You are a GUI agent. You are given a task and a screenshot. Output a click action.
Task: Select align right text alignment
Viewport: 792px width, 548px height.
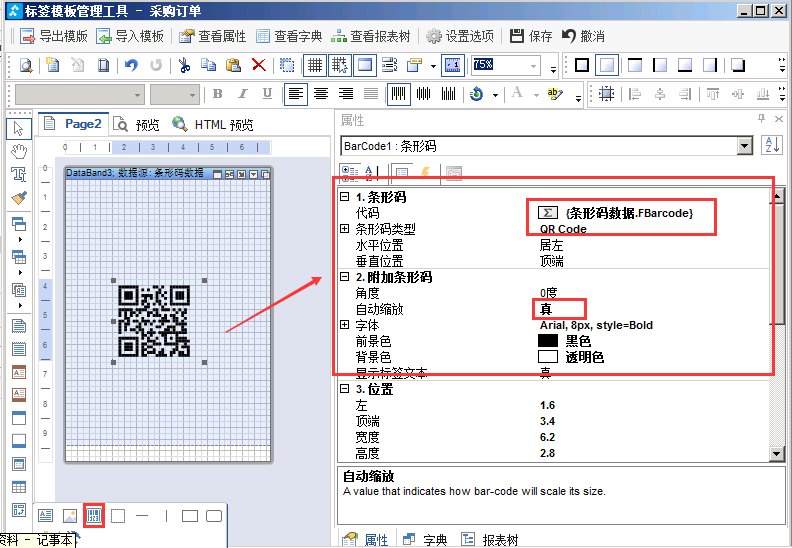[346, 94]
